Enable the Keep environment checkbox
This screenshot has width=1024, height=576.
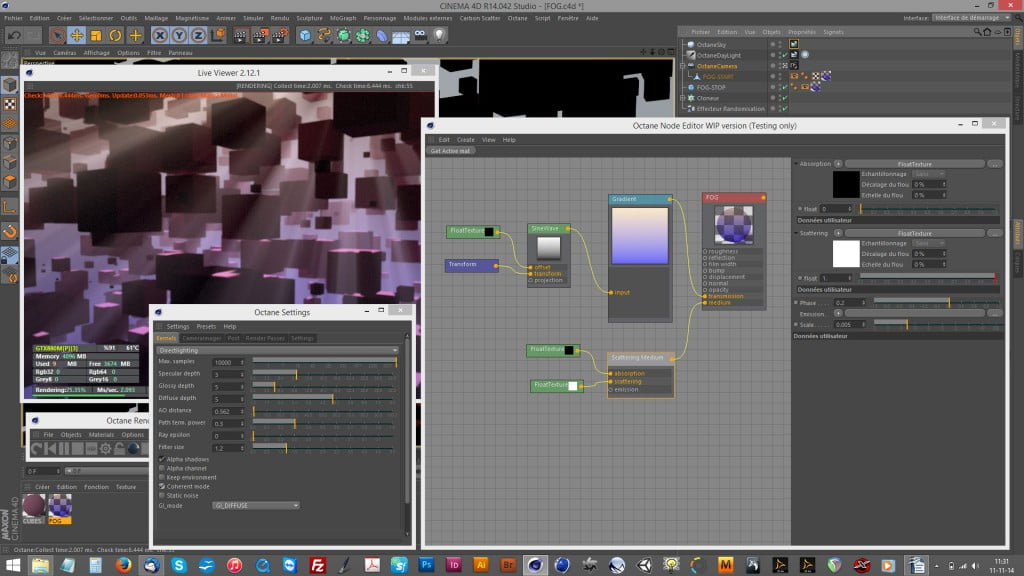coord(162,477)
